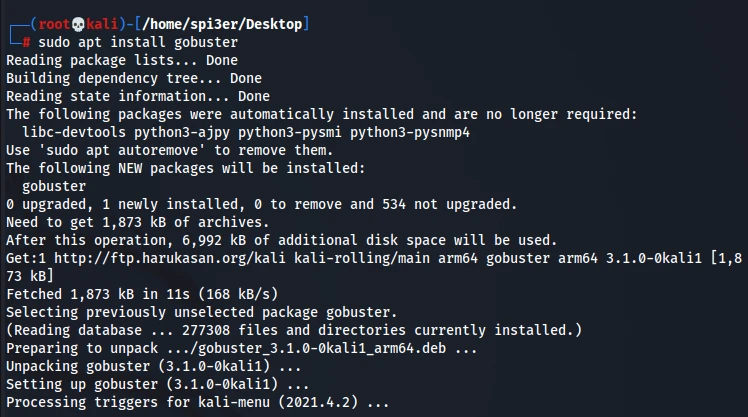Click the 'libc-devtools' package name

point(72,132)
